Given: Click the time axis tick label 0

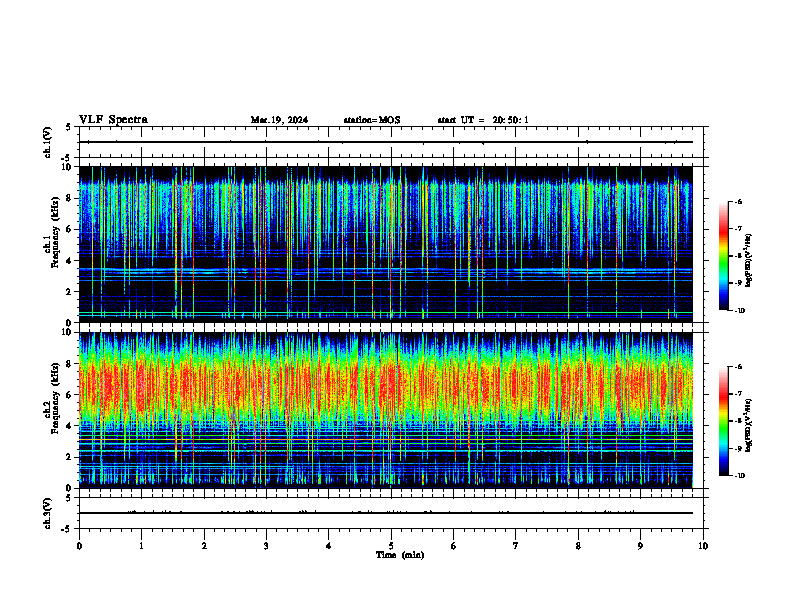Looking at the screenshot, I should [x=79, y=546].
